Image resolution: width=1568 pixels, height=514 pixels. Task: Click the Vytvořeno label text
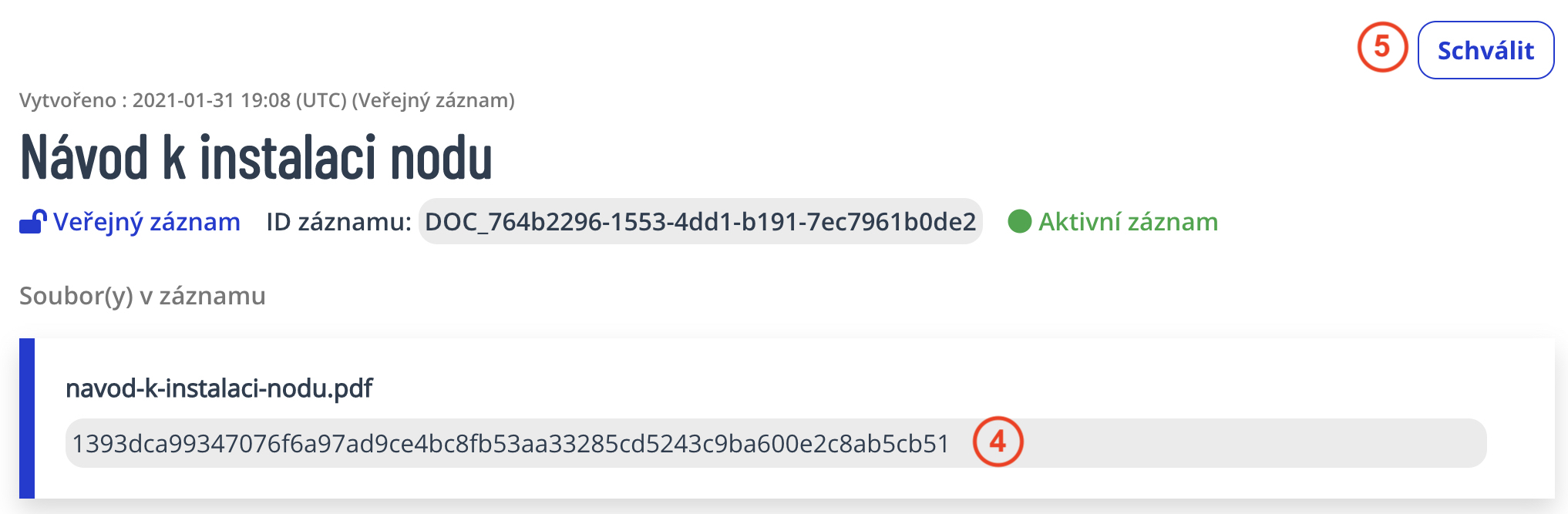(x=68, y=101)
